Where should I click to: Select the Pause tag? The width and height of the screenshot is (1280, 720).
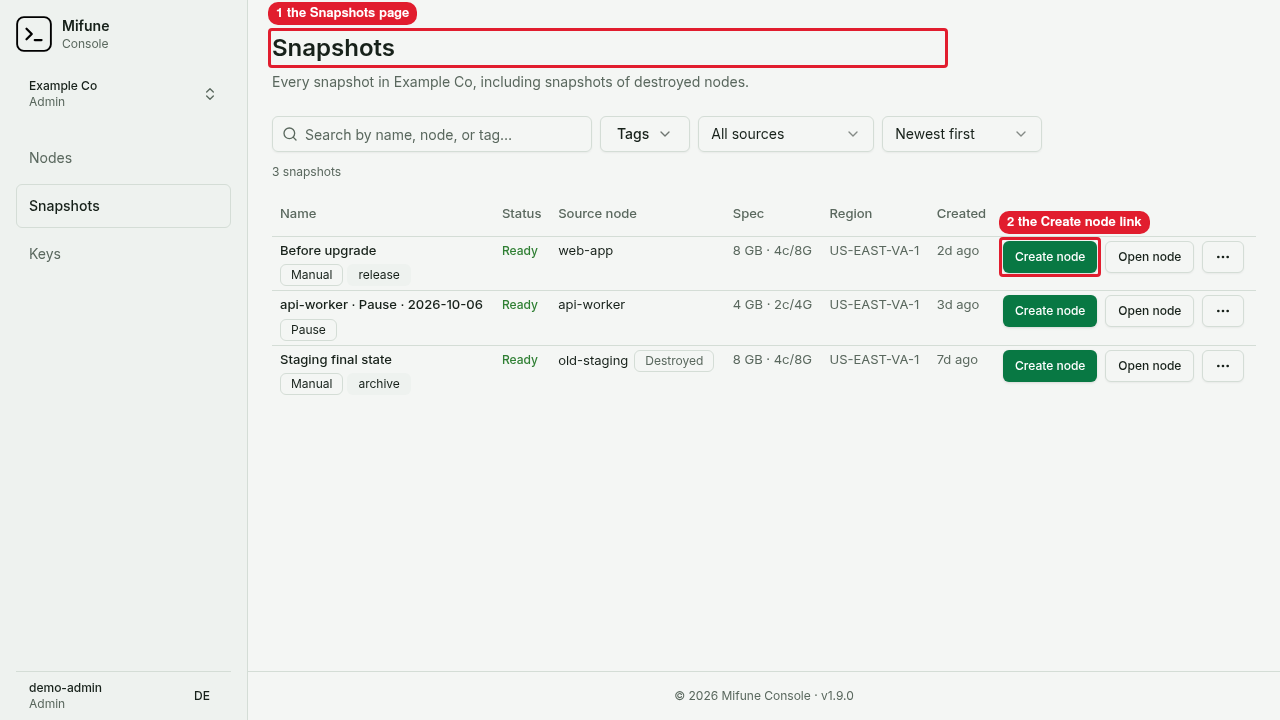click(x=308, y=330)
